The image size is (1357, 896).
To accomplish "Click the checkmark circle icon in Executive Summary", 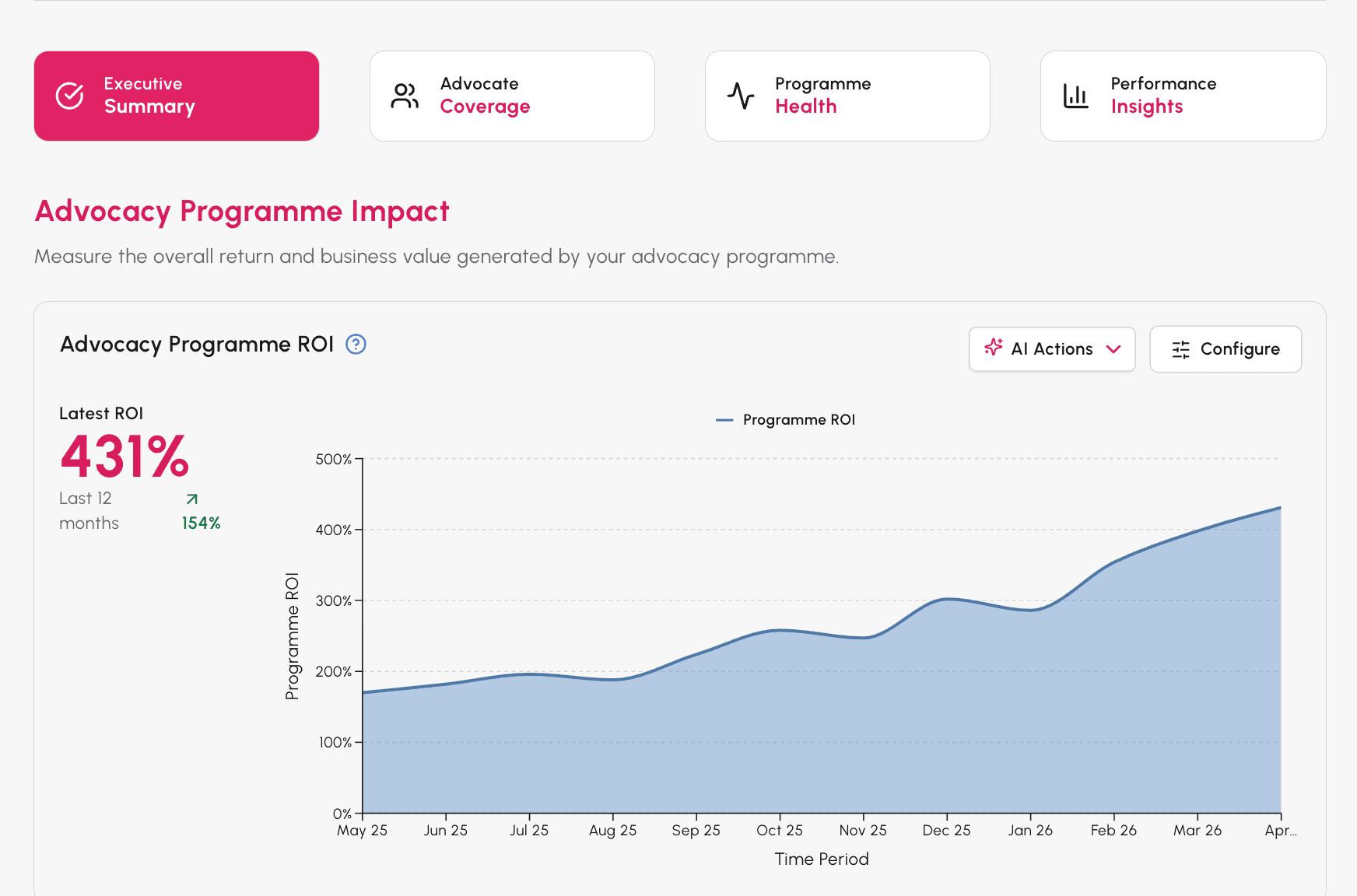I will pos(70,96).
